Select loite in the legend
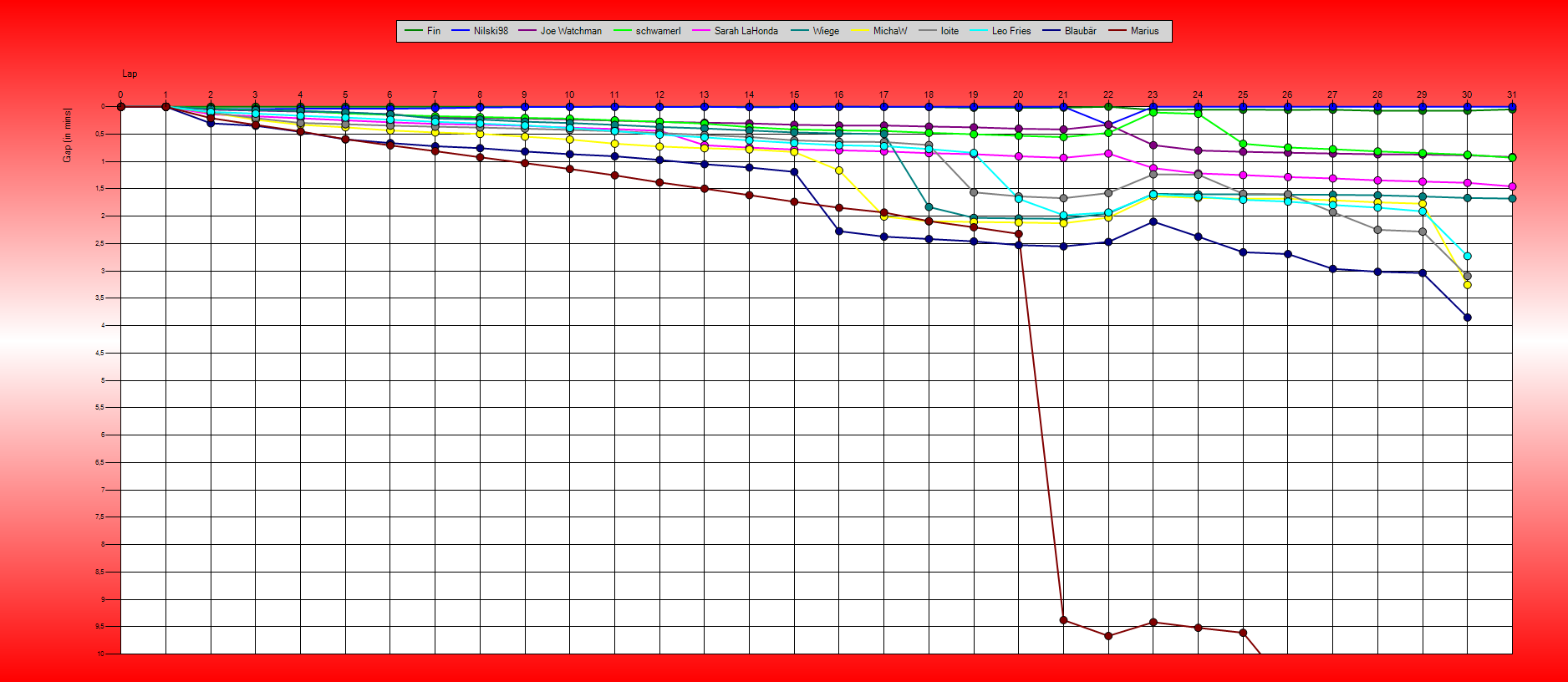The width and height of the screenshot is (1568, 682). 949,31
